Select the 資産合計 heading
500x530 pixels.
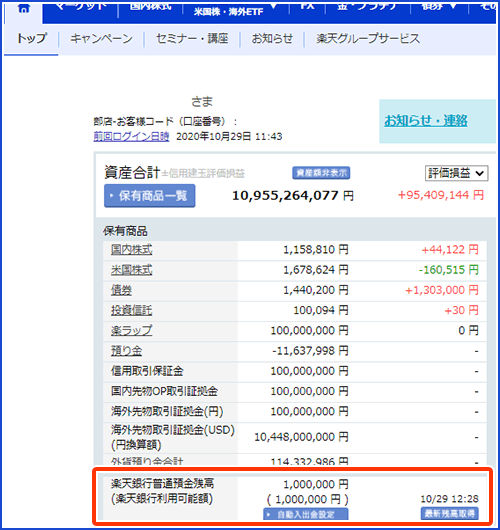pos(132,173)
